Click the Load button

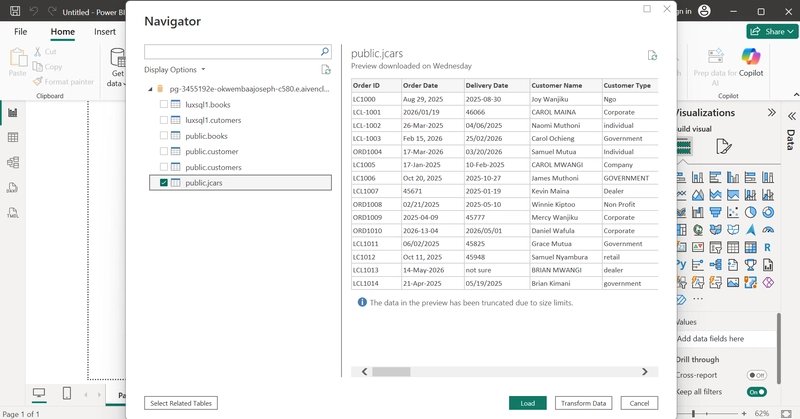point(528,403)
